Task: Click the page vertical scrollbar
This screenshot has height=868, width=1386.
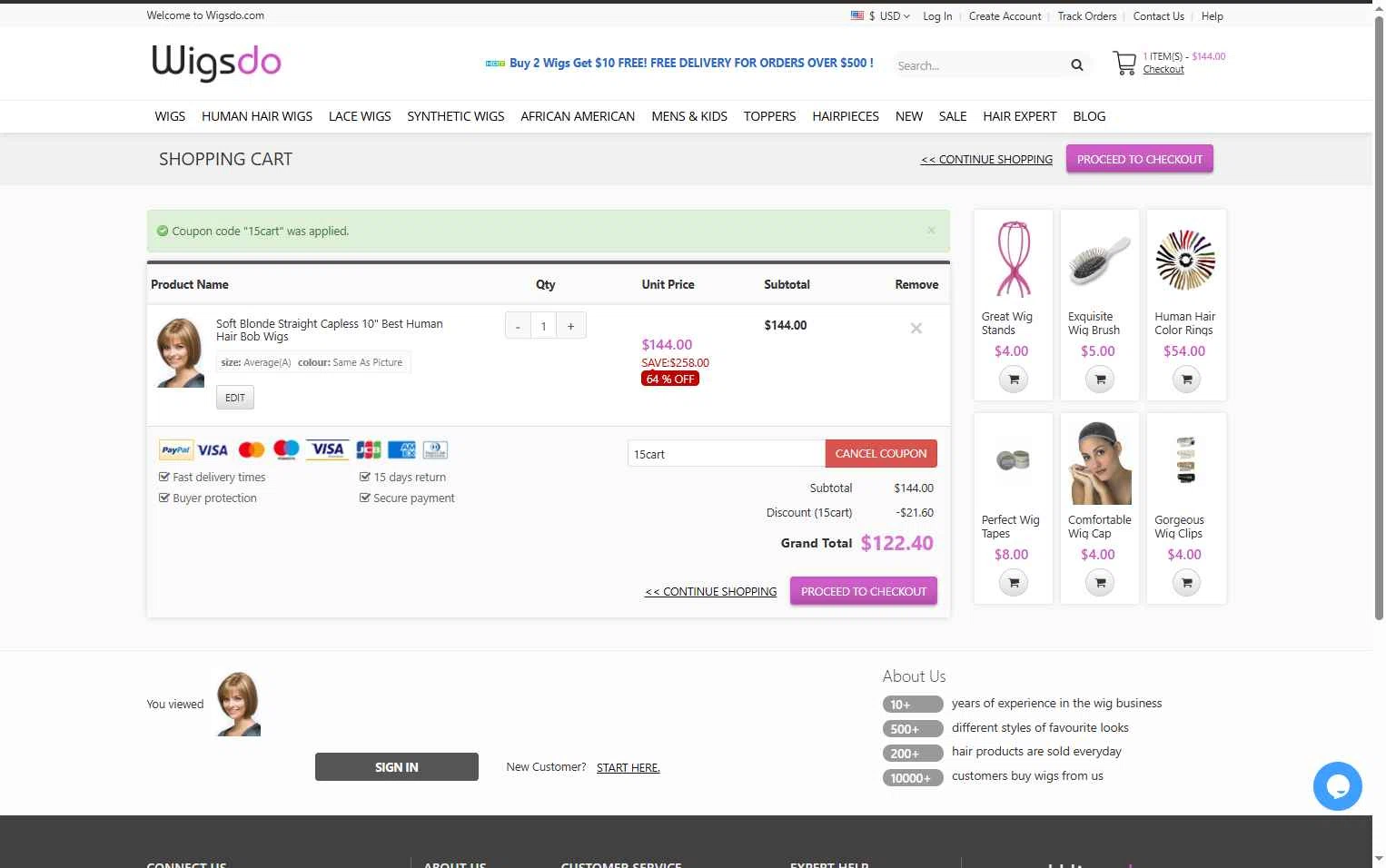Action: [1379, 318]
